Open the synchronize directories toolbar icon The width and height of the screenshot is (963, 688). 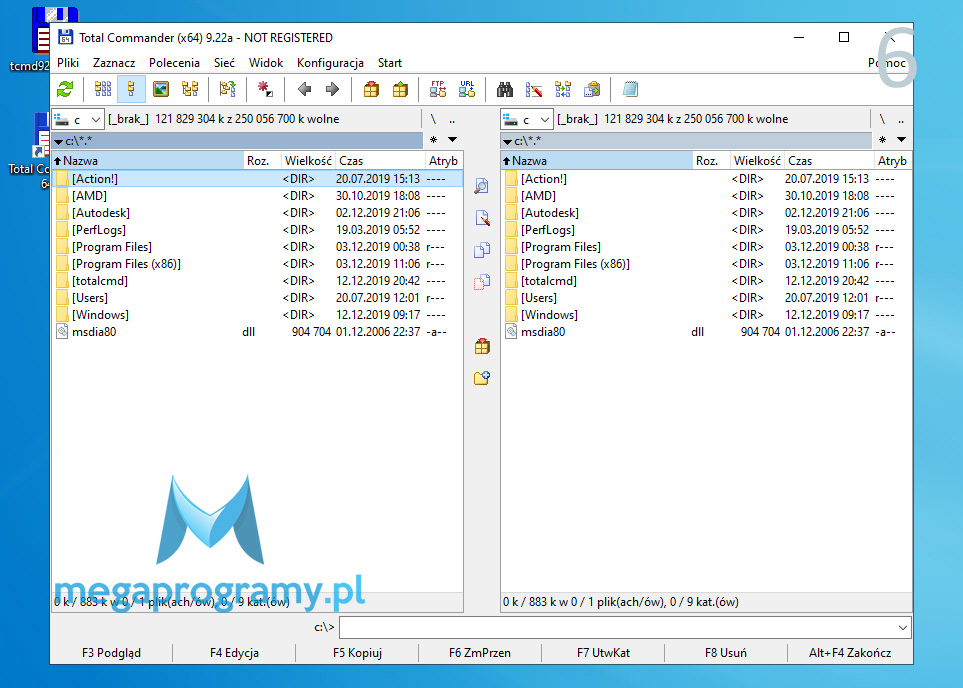(x=563, y=90)
